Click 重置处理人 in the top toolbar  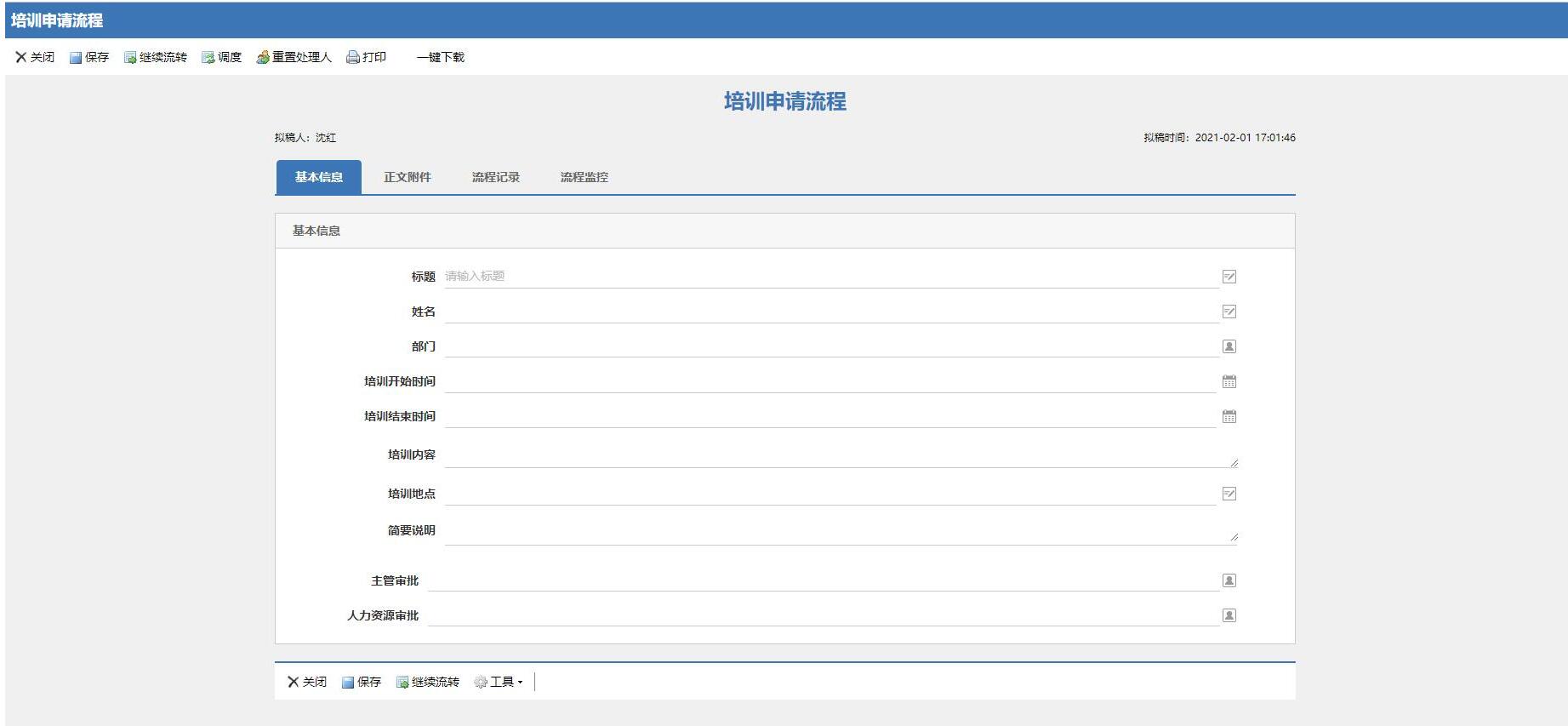[294, 57]
